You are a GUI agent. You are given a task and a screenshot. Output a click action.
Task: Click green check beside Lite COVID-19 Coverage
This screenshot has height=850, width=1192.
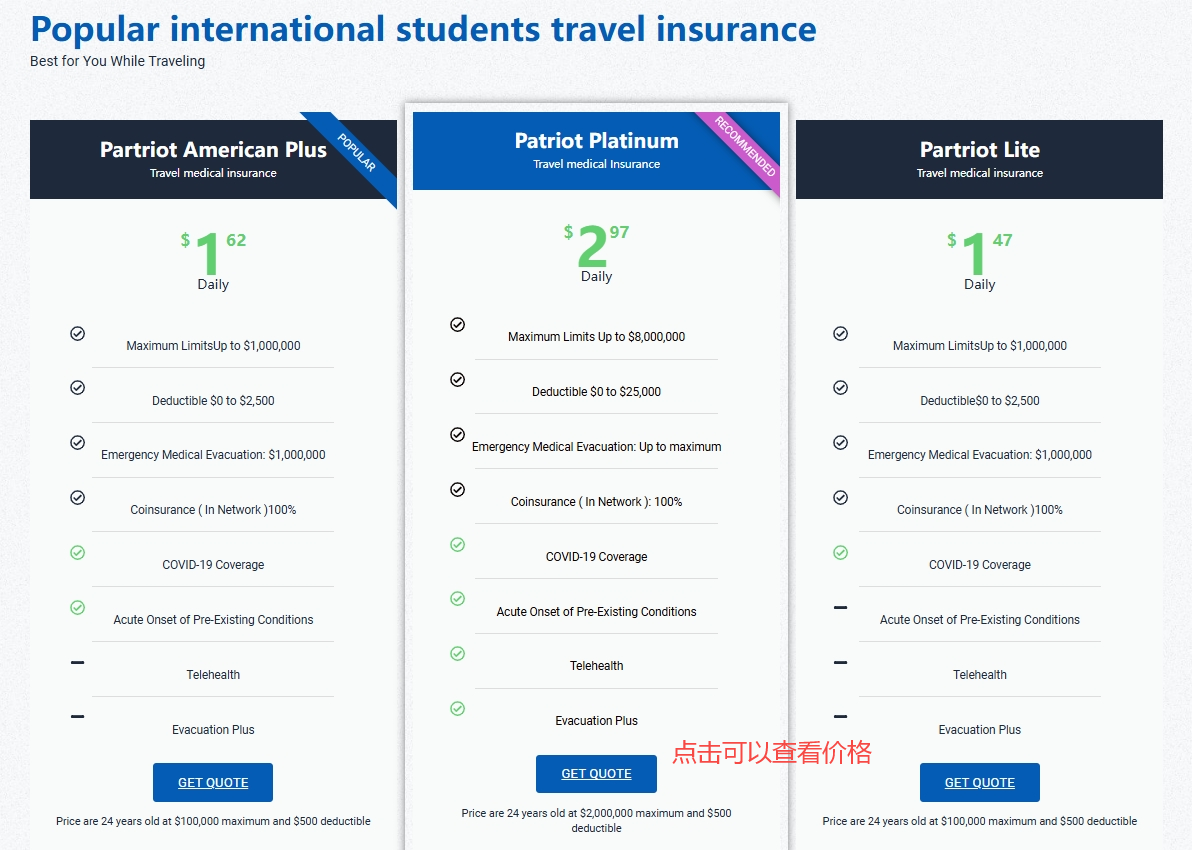point(841,553)
